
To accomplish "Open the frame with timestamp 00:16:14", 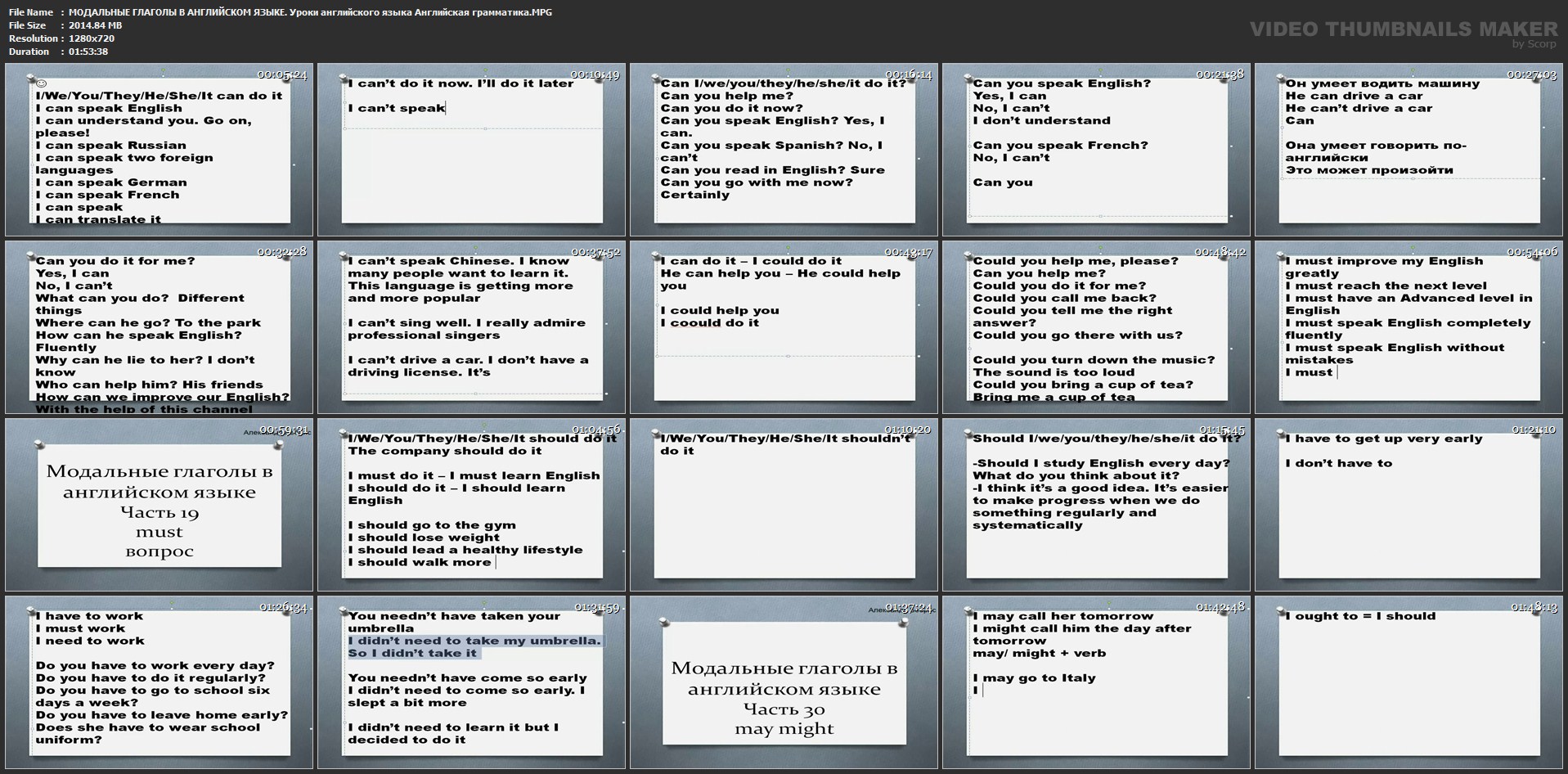I will point(784,150).
